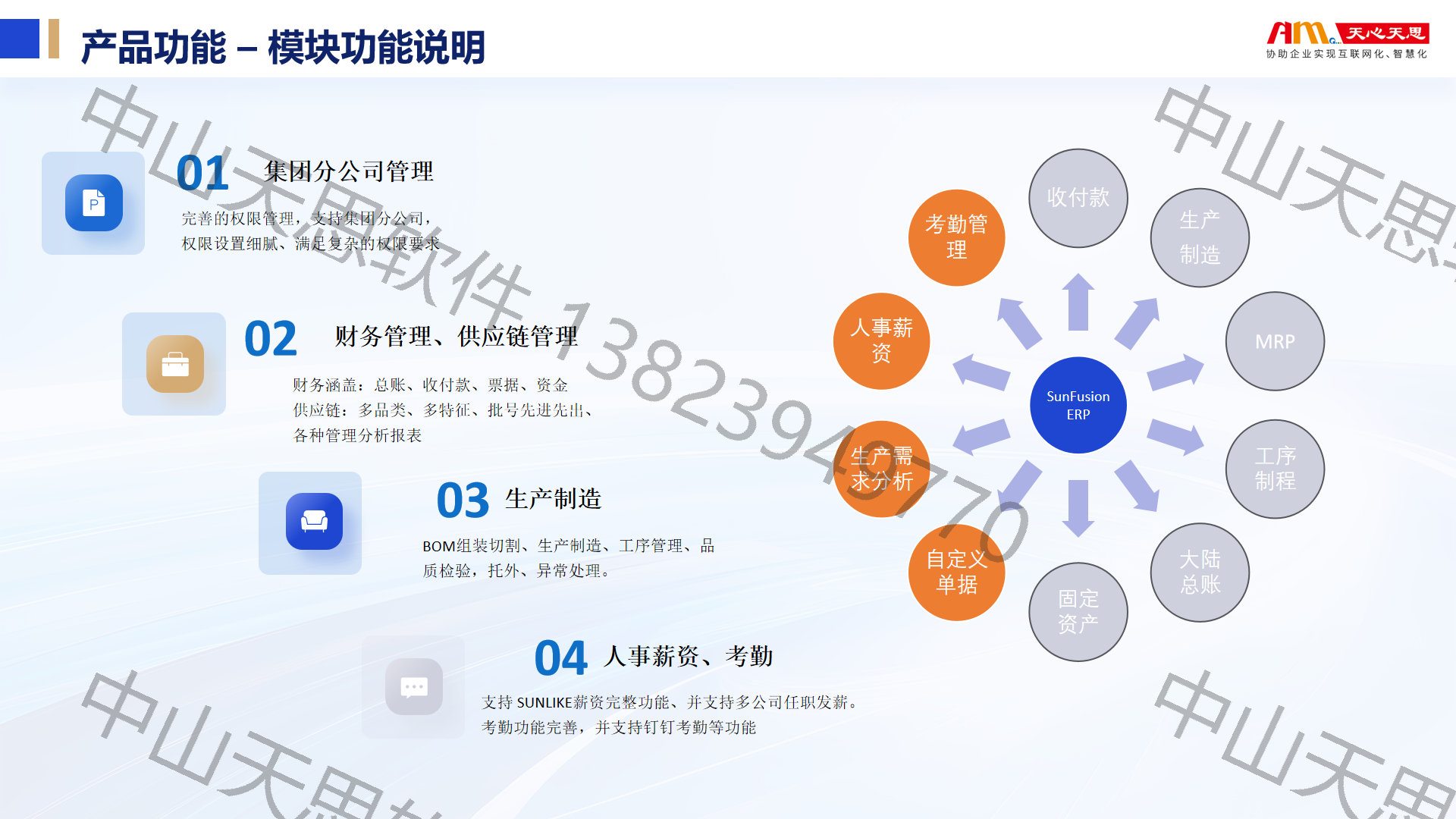The image size is (1456, 819).
Task: Click the line 考勤功能完善，并支持钉钉考勤等功能
Action: (x=619, y=728)
